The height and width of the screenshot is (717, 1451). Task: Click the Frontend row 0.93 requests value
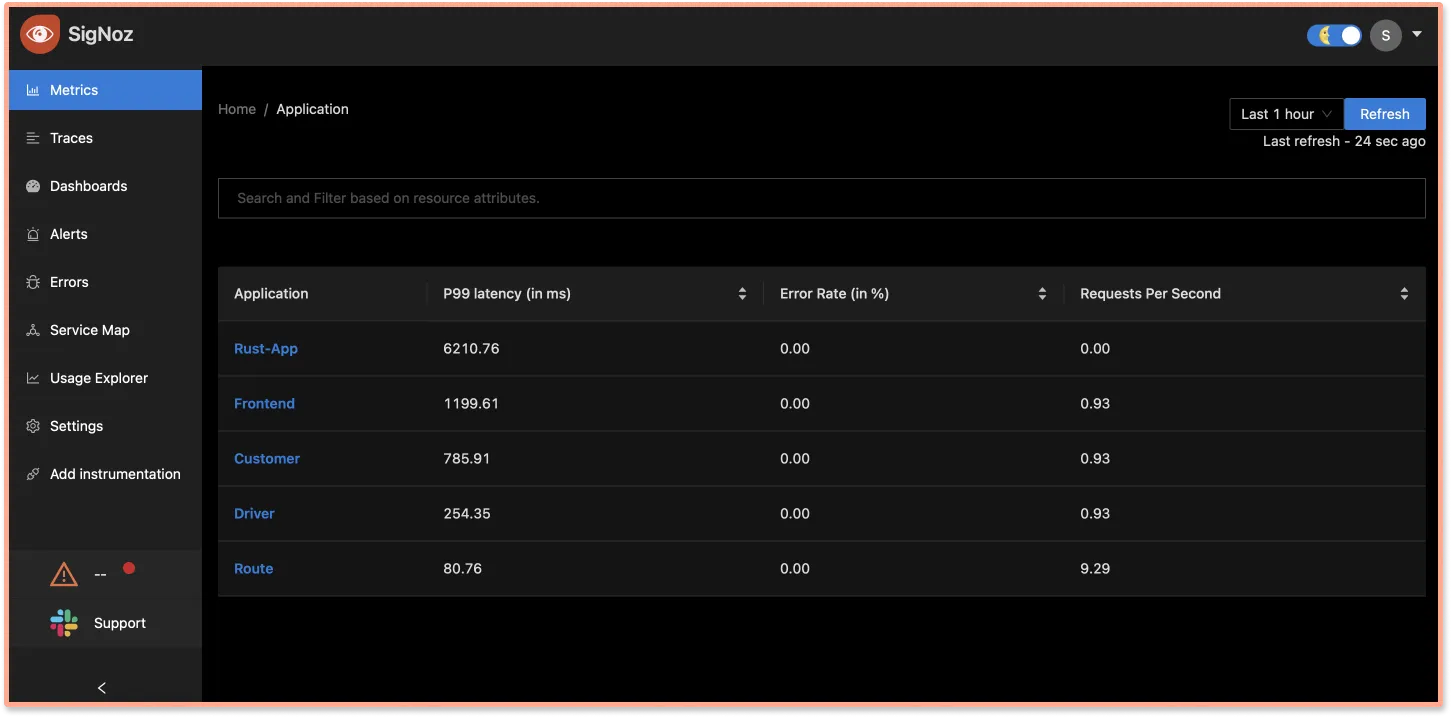coord(1095,404)
